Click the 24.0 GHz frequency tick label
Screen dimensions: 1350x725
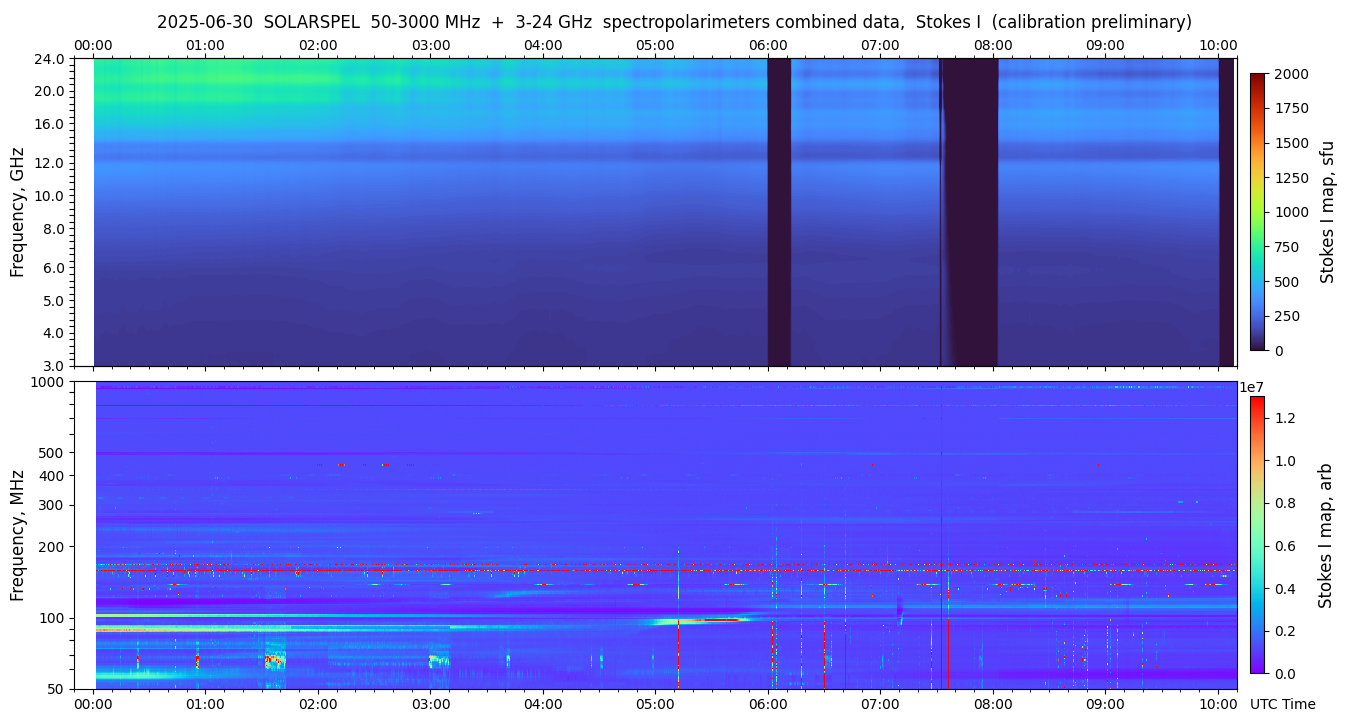click(50, 59)
